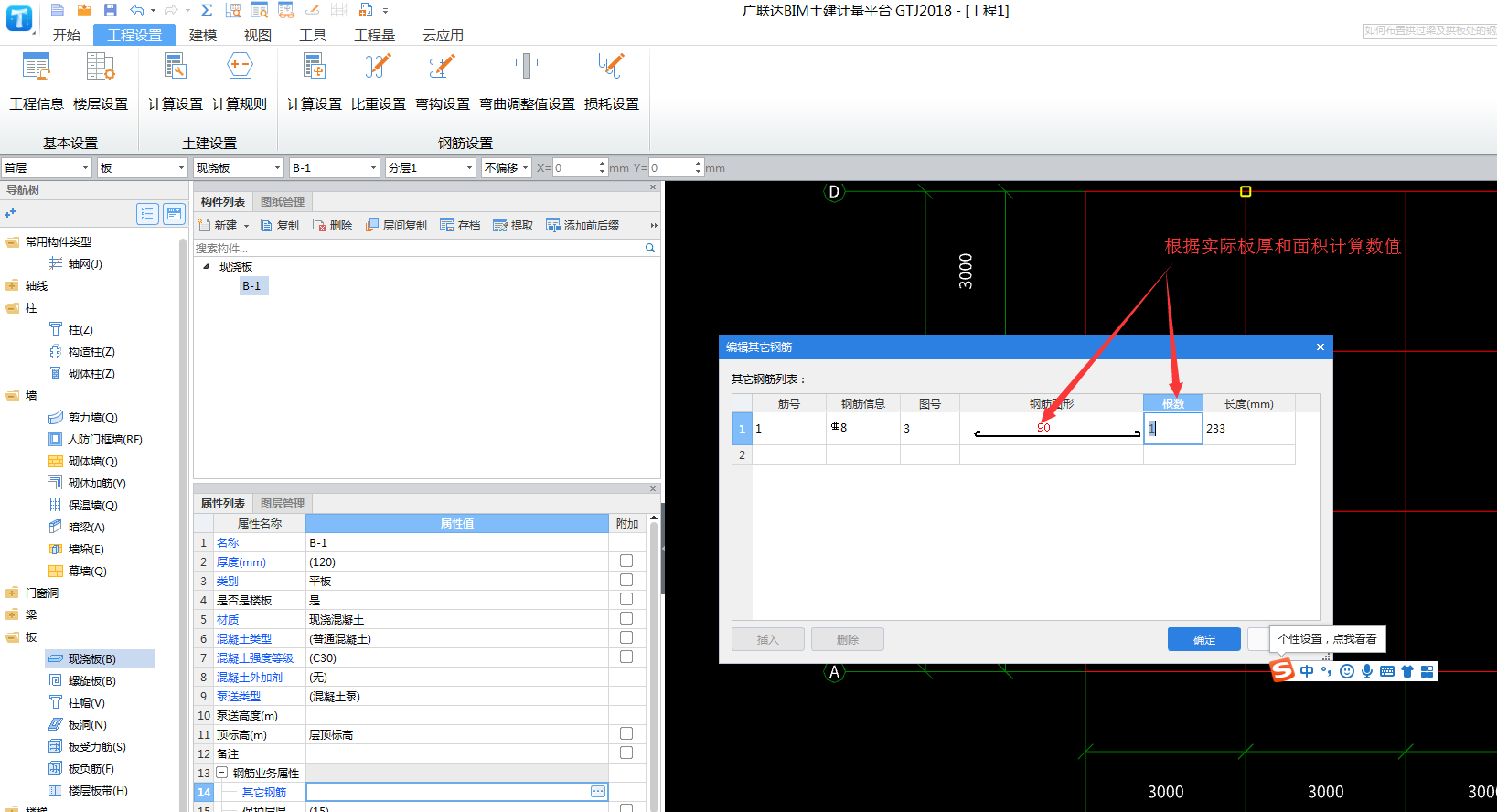
Task: Click 添加前后缀 add prefix suffix
Action: tap(583, 225)
